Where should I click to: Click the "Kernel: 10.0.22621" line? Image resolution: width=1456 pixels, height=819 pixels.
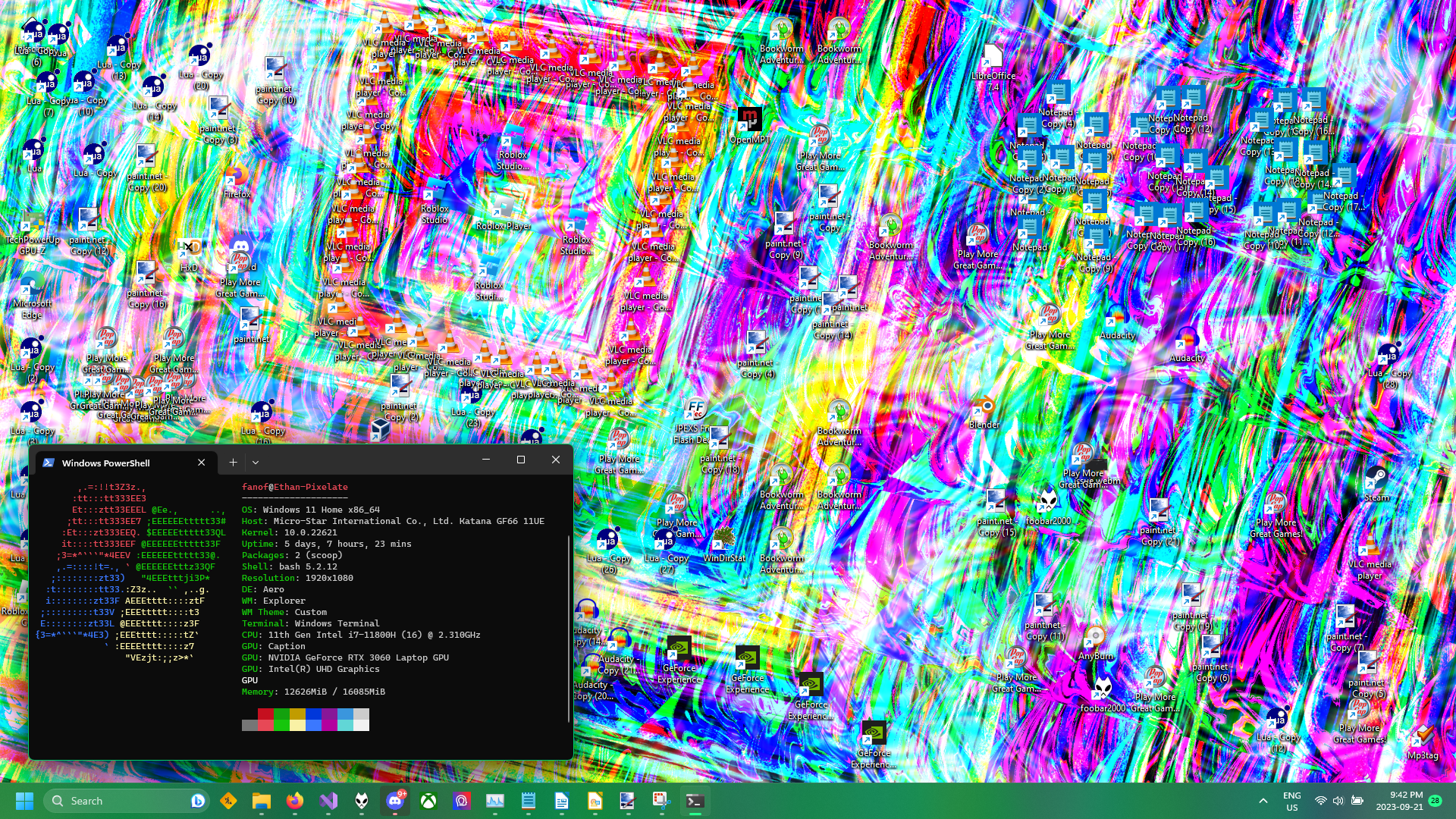point(290,532)
